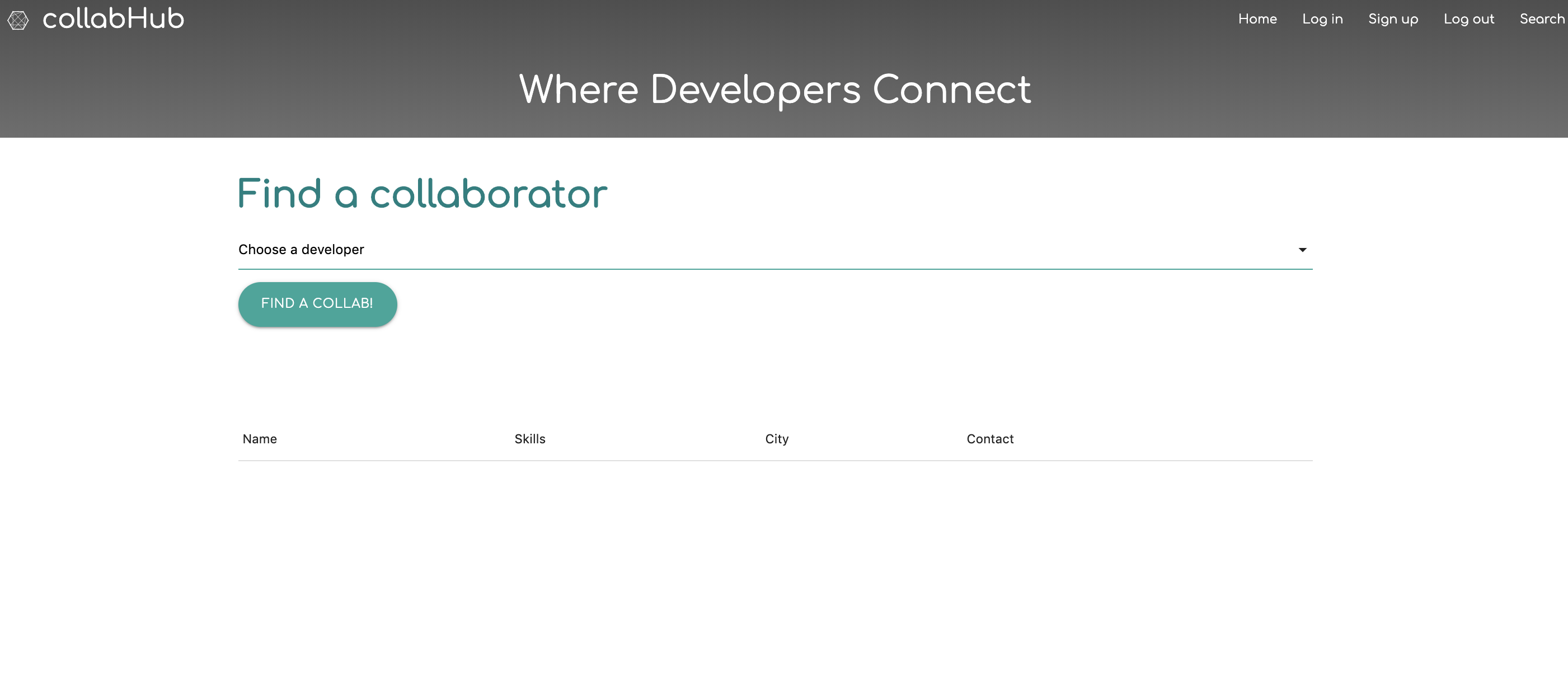Viewport: 1568px width, 684px height.
Task: Click the Contact column header
Action: pos(990,438)
